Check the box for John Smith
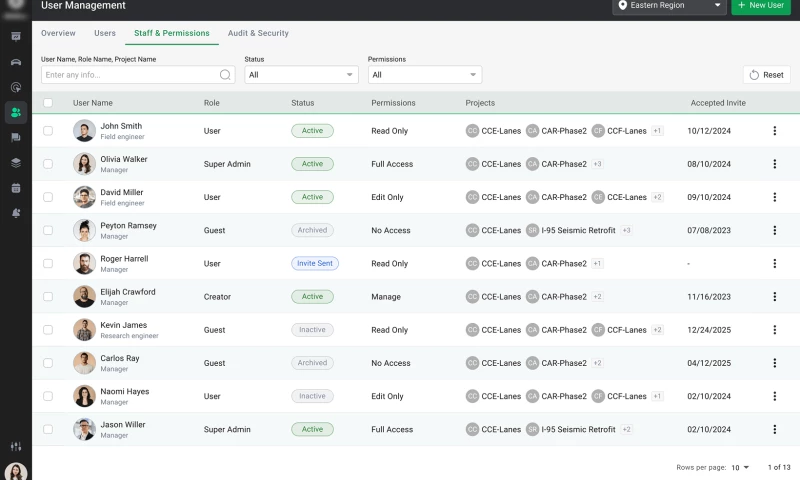 coord(48,131)
